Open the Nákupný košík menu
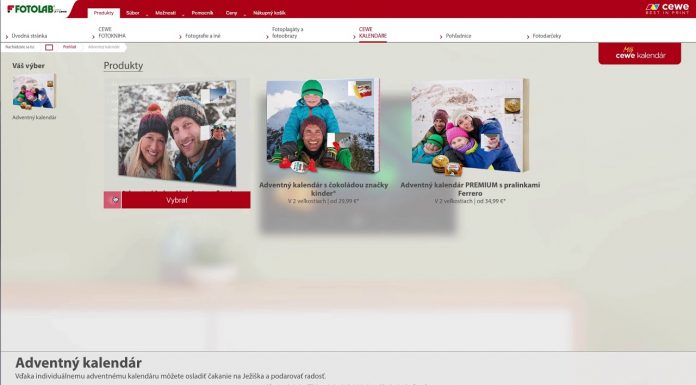Viewport: 696px width, 385px height. click(269, 13)
